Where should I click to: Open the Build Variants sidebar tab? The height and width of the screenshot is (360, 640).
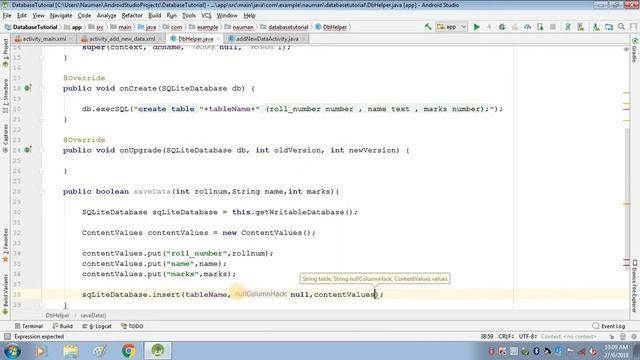pyautogui.click(x=5, y=294)
